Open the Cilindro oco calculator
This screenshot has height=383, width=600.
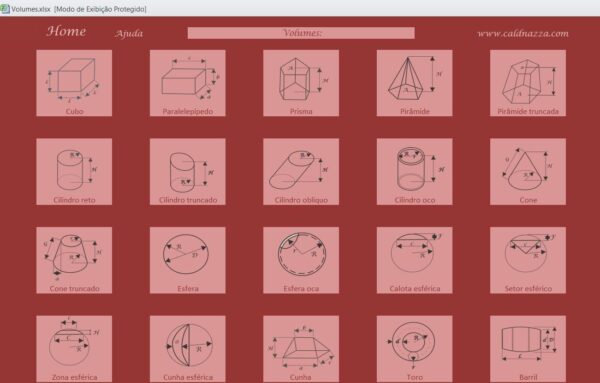click(414, 172)
